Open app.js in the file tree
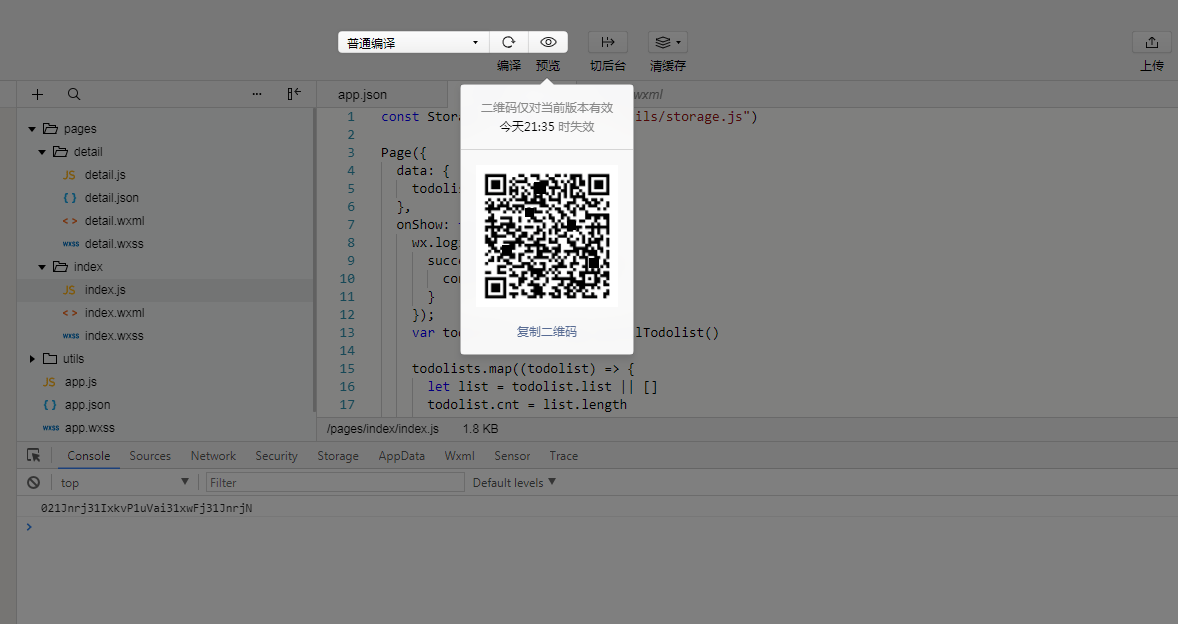This screenshot has height=624, width=1178. tap(80, 382)
